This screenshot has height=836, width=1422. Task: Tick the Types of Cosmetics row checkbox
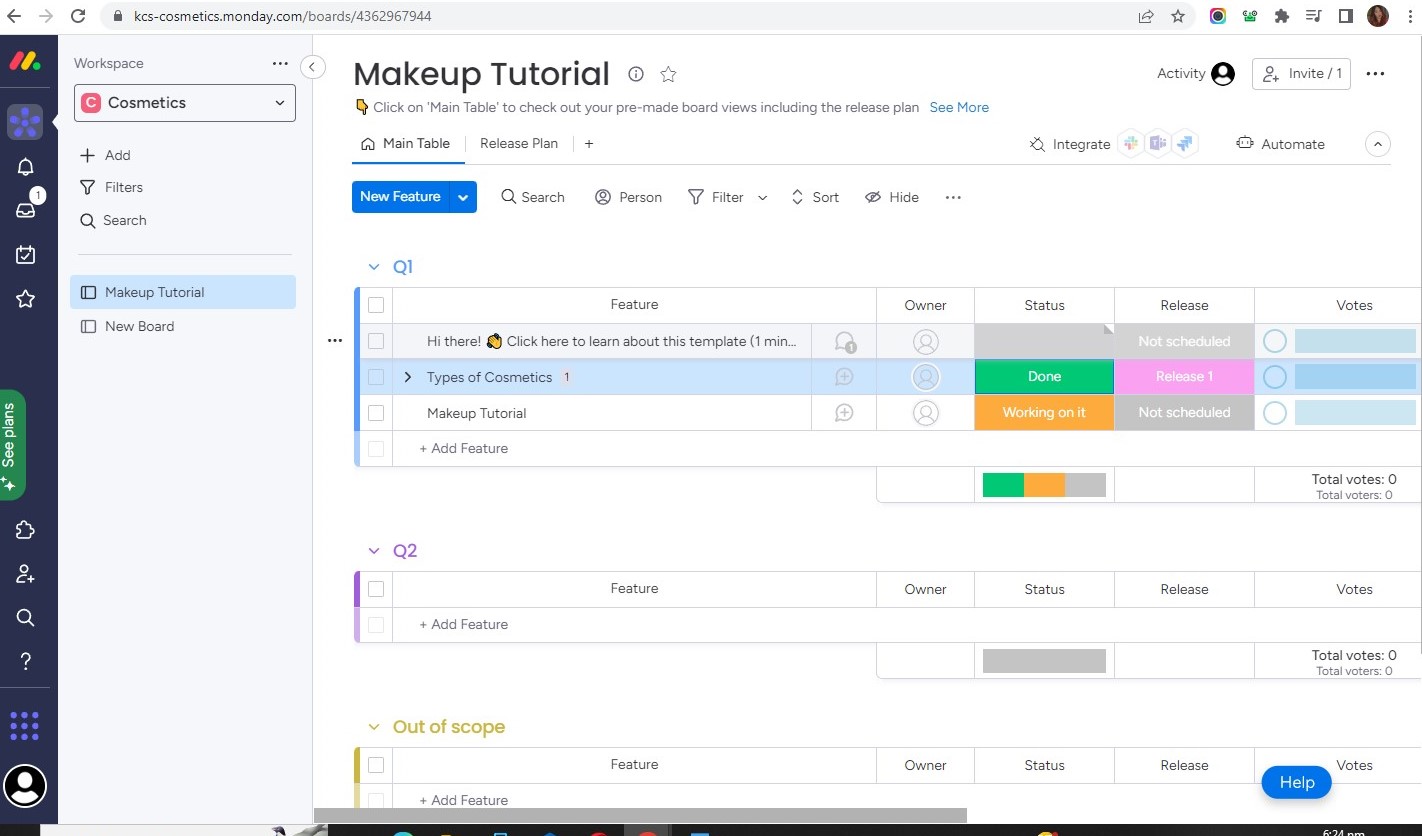376,377
